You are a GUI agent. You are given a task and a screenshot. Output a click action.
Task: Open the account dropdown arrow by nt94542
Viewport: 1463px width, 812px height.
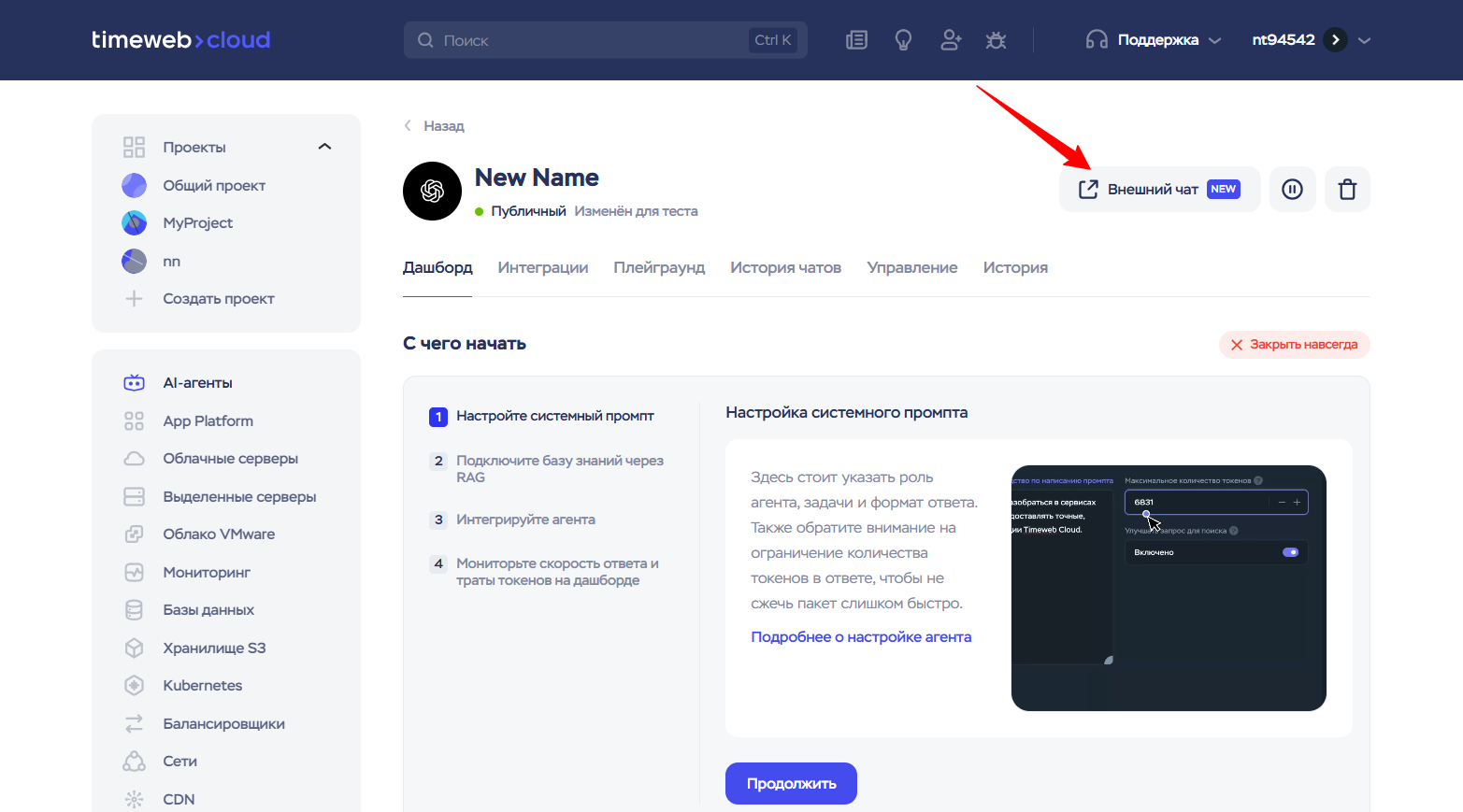pos(1364,40)
